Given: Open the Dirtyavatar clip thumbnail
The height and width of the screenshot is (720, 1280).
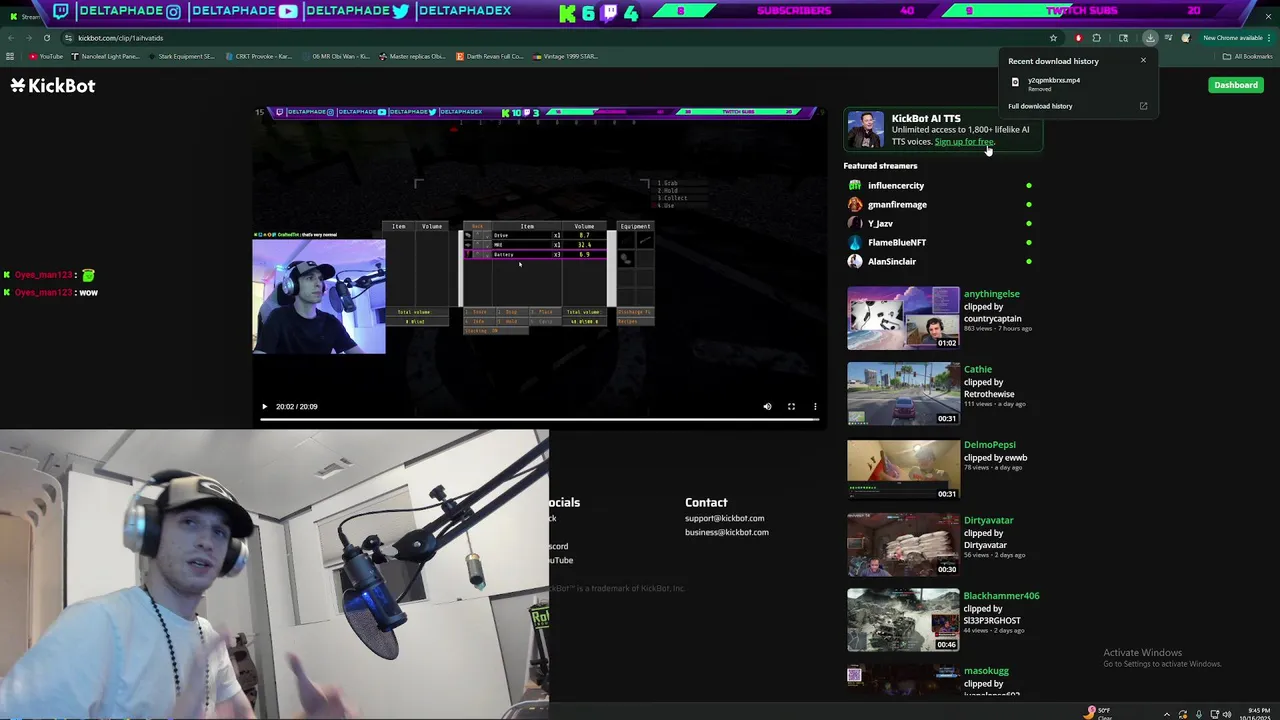Looking at the screenshot, I should pos(903,545).
